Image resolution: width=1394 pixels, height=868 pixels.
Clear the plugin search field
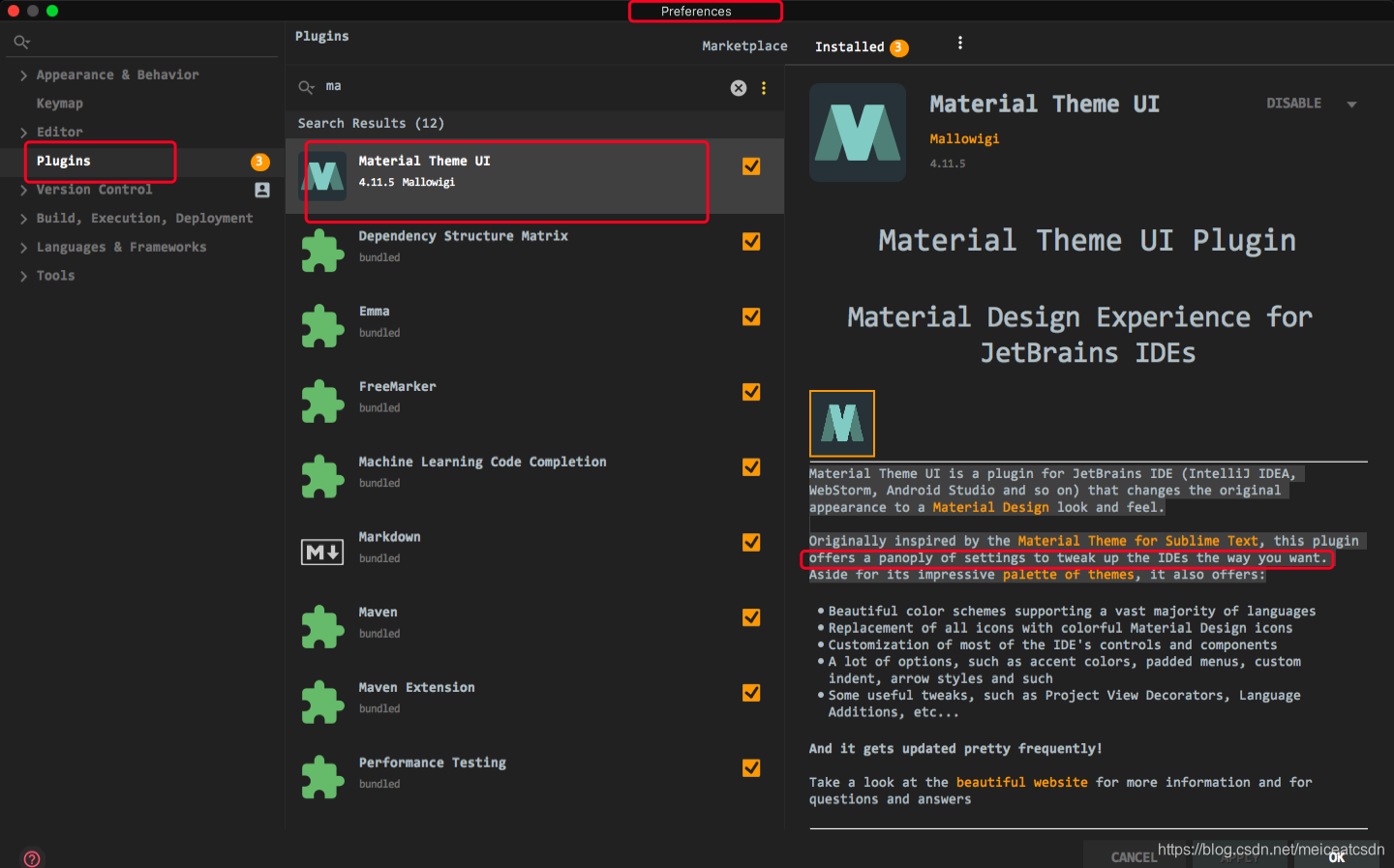point(739,88)
